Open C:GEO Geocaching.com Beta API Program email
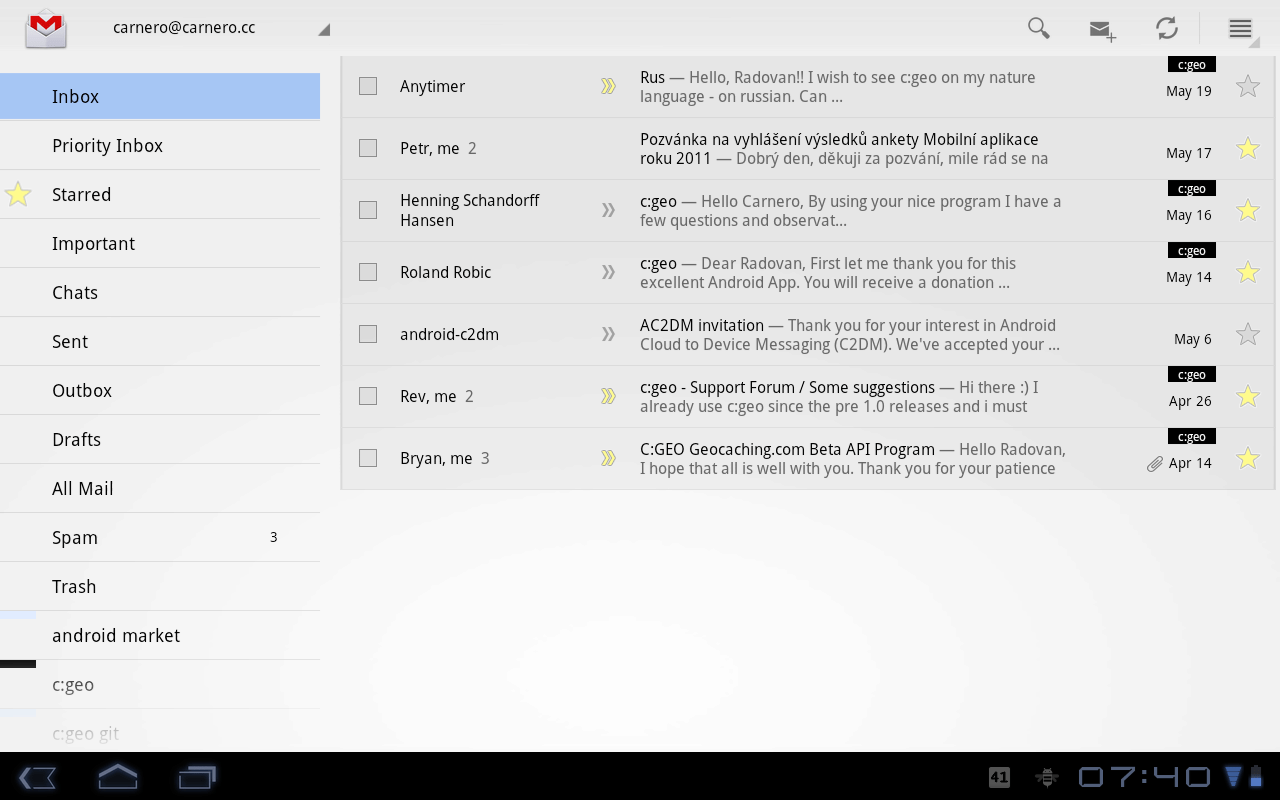The image size is (1280, 800). [808, 458]
